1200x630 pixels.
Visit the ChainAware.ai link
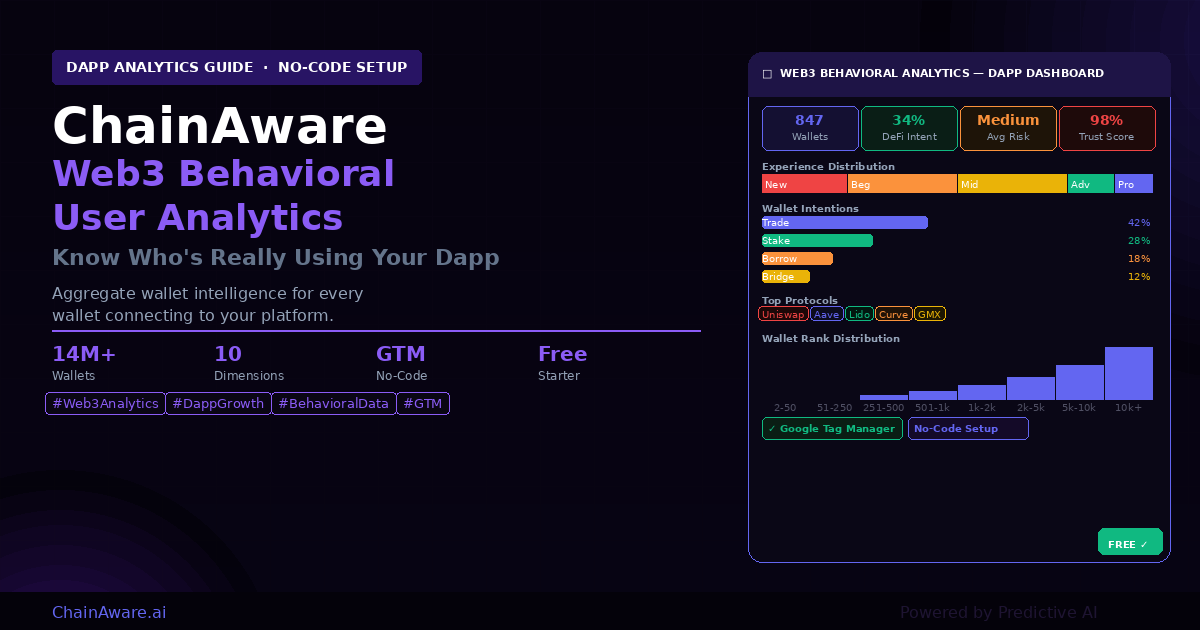[109, 612]
